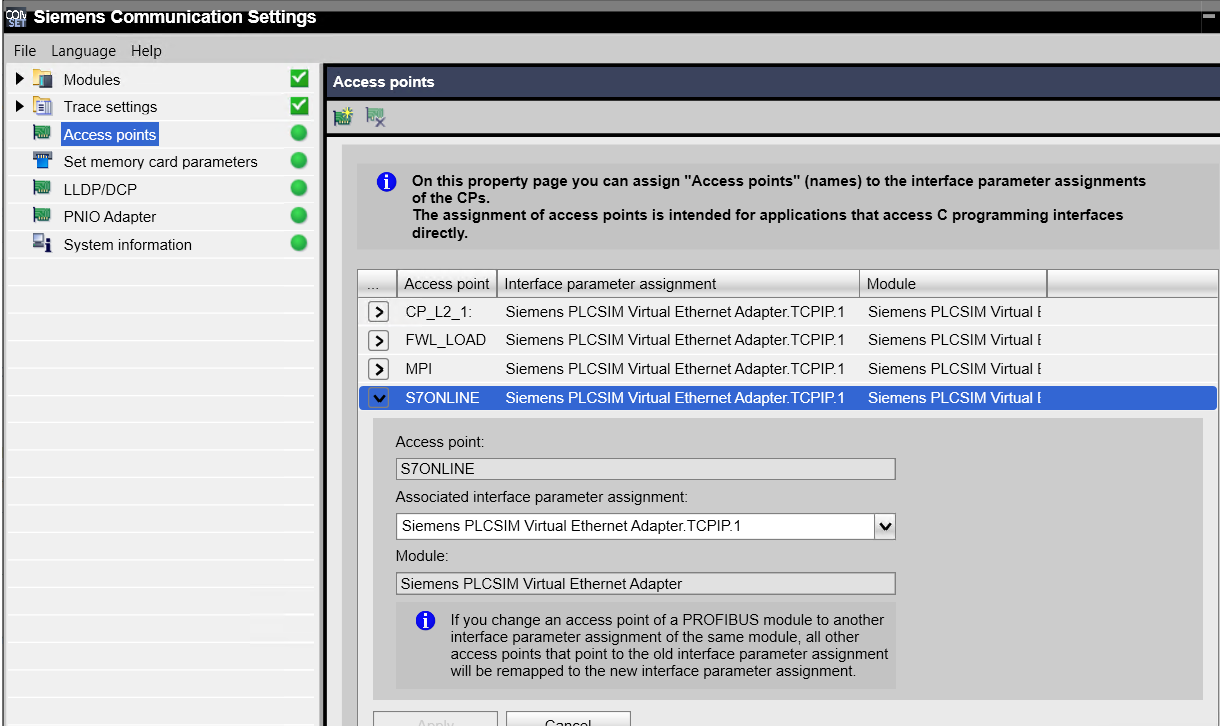The width and height of the screenshot is (1220, 726).
Task: Click the Access point column header
Action: click(x=447, y=283)
